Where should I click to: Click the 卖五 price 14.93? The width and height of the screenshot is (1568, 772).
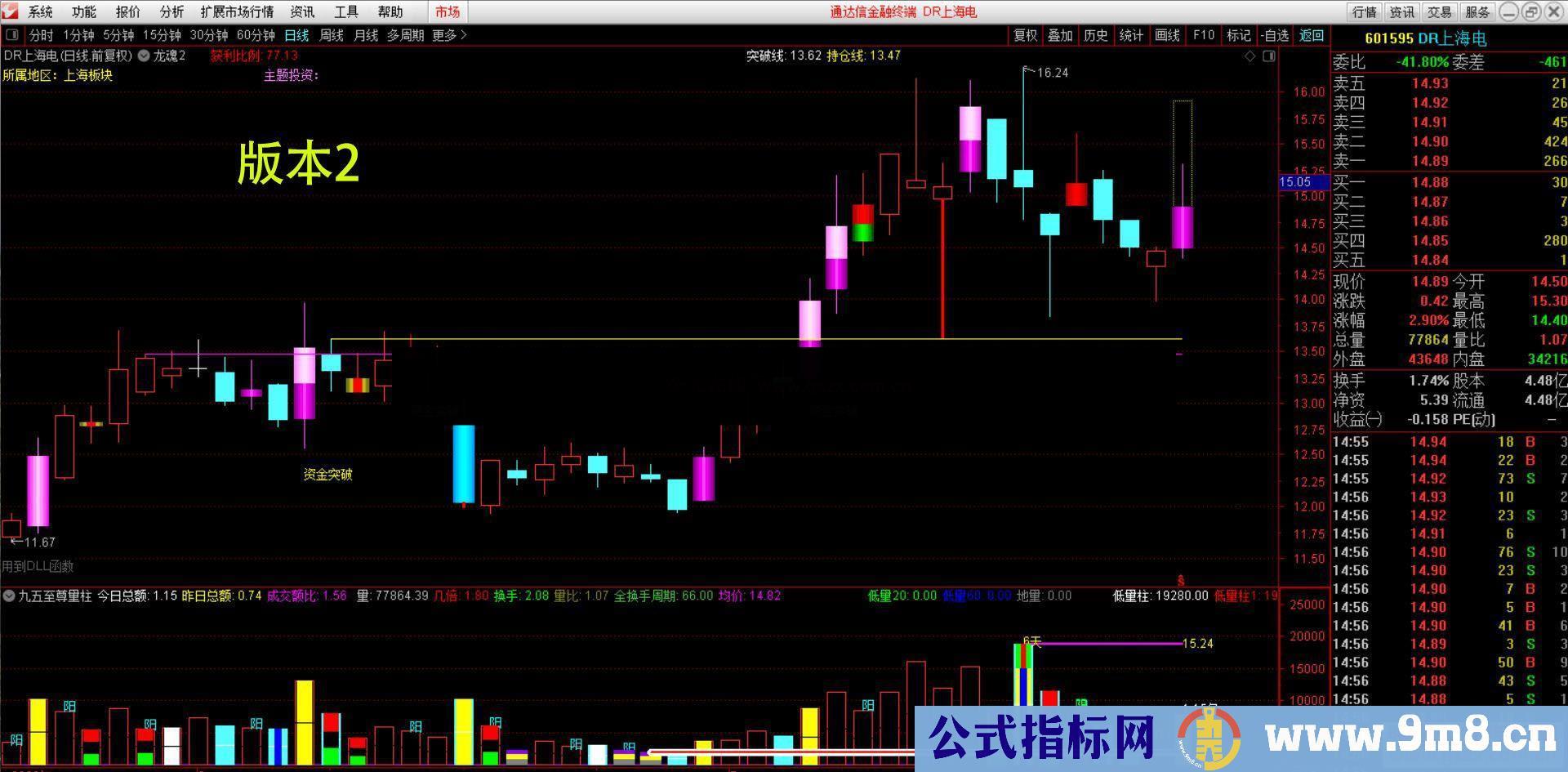(1430, 83)
